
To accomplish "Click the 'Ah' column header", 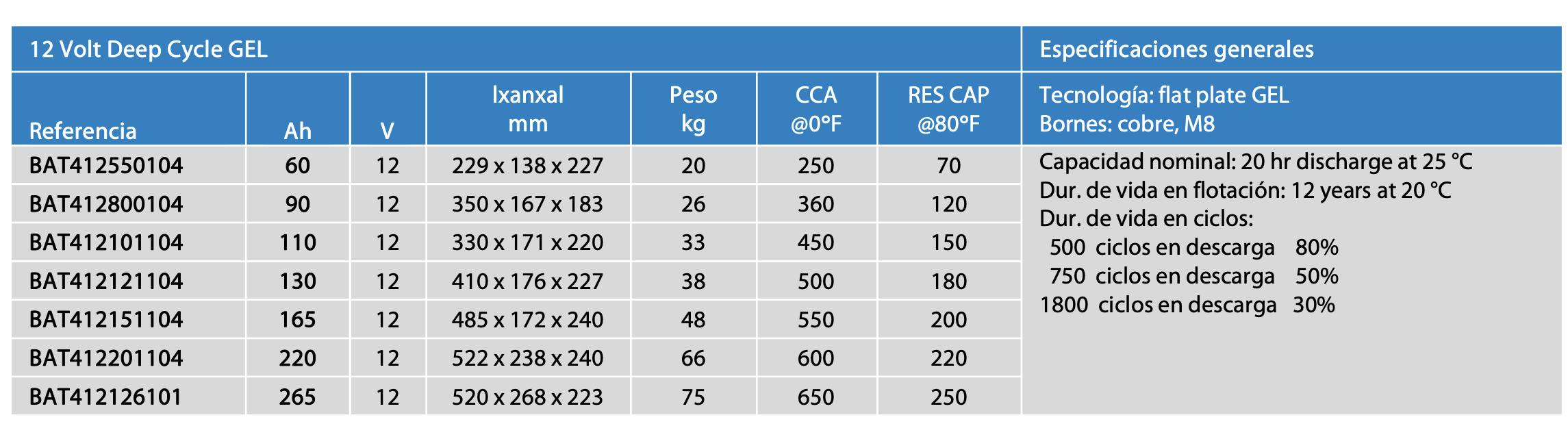I will pyautogui.click(x=297, y=130).
